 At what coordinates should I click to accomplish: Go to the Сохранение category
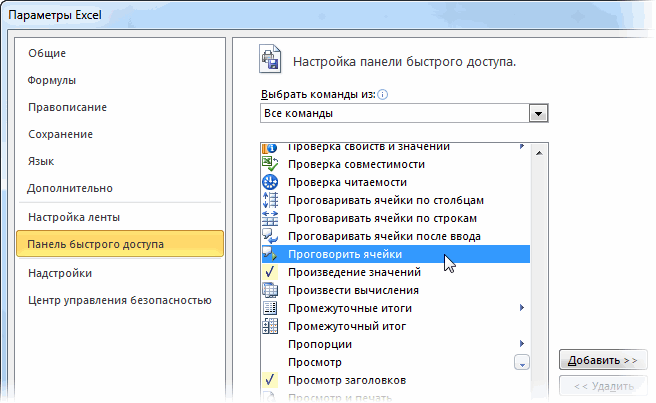tap(60, 134)
